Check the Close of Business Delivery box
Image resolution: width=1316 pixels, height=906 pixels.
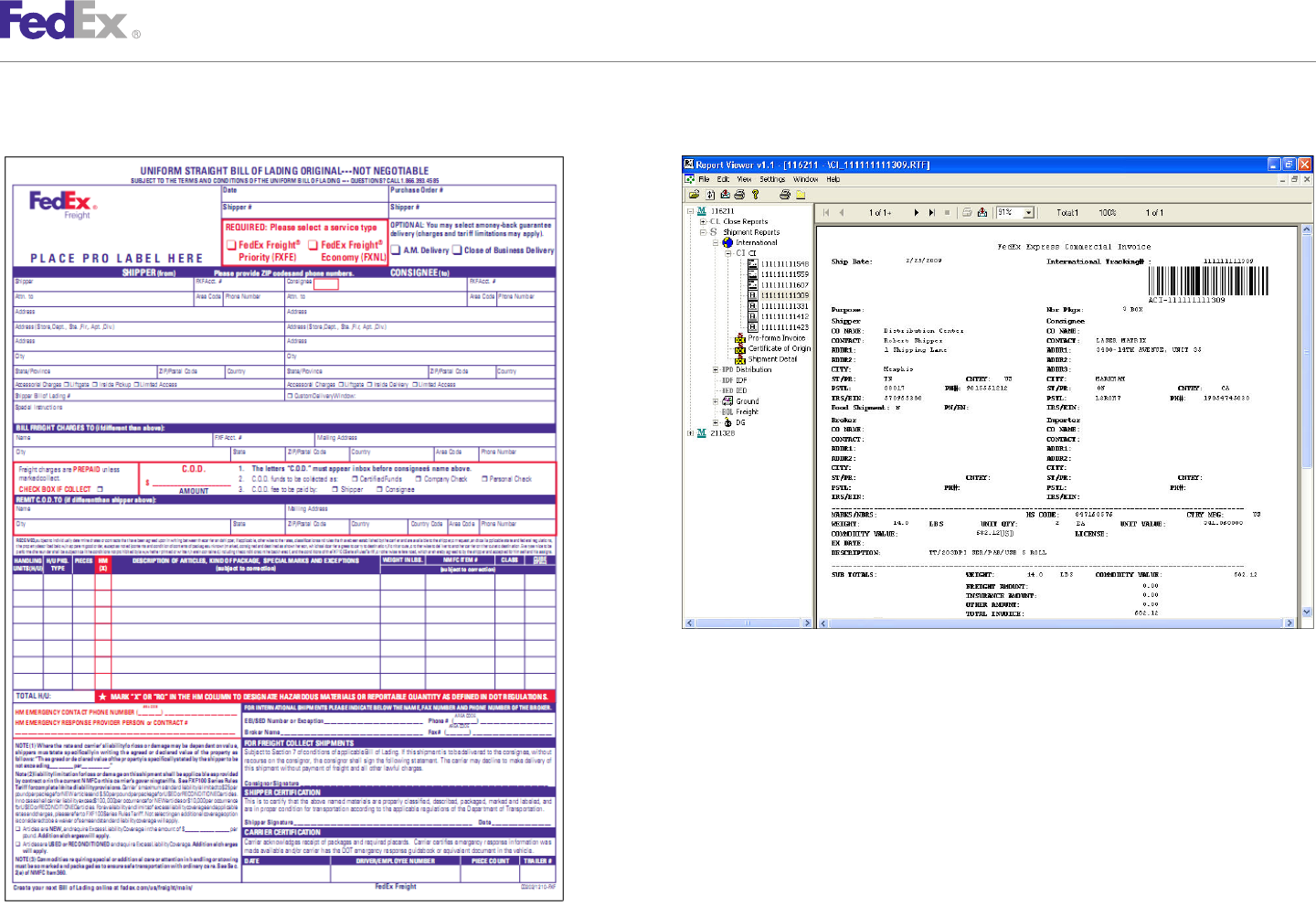(x=457, y=250)
